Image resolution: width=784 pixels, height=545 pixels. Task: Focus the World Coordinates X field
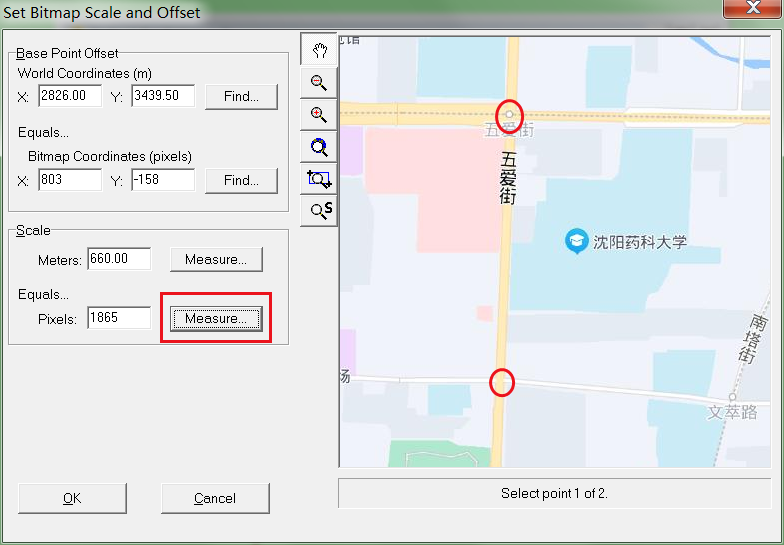point(70,96)
